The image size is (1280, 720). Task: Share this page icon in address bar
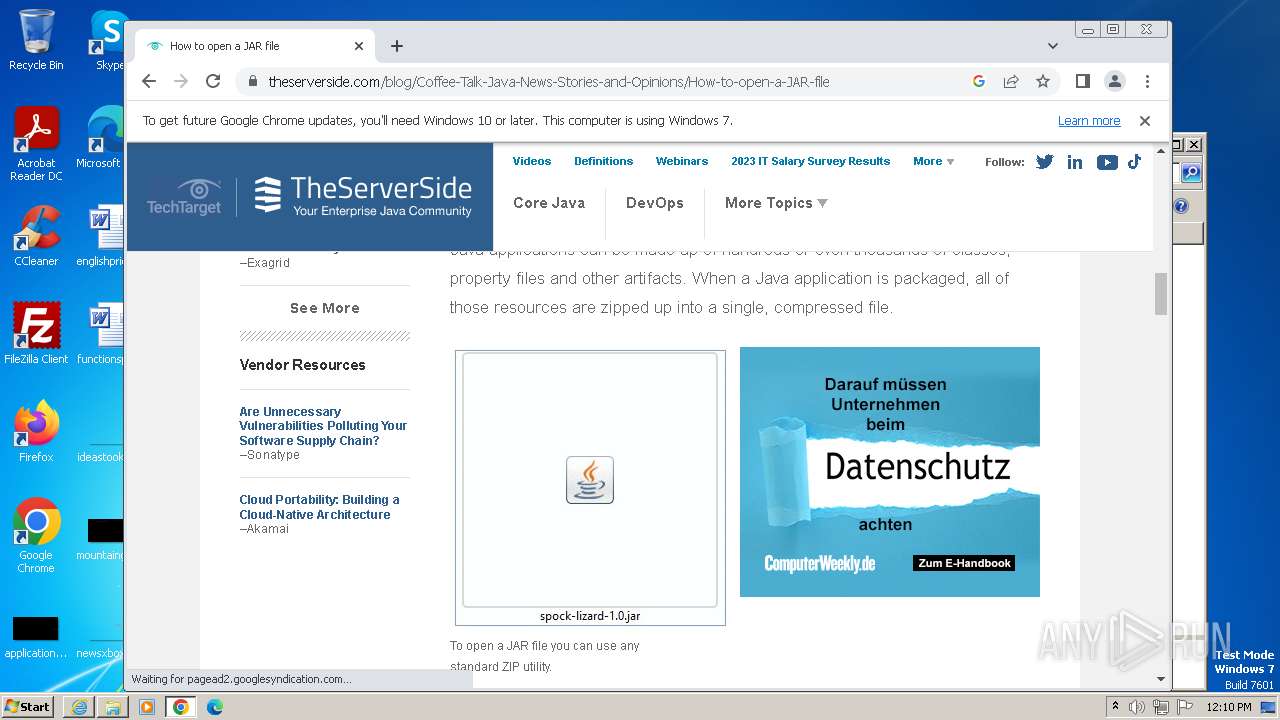pos(1011,81)
